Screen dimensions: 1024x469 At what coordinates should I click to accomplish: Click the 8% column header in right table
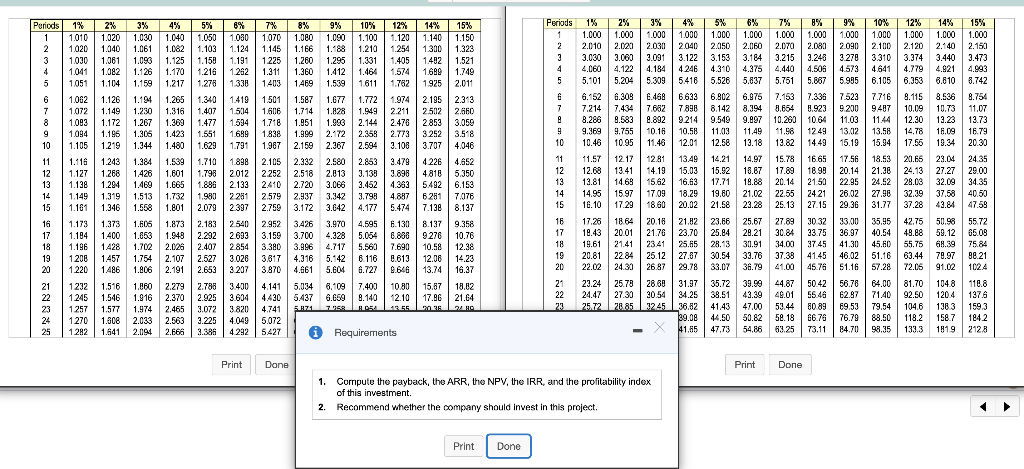[816, 23]
